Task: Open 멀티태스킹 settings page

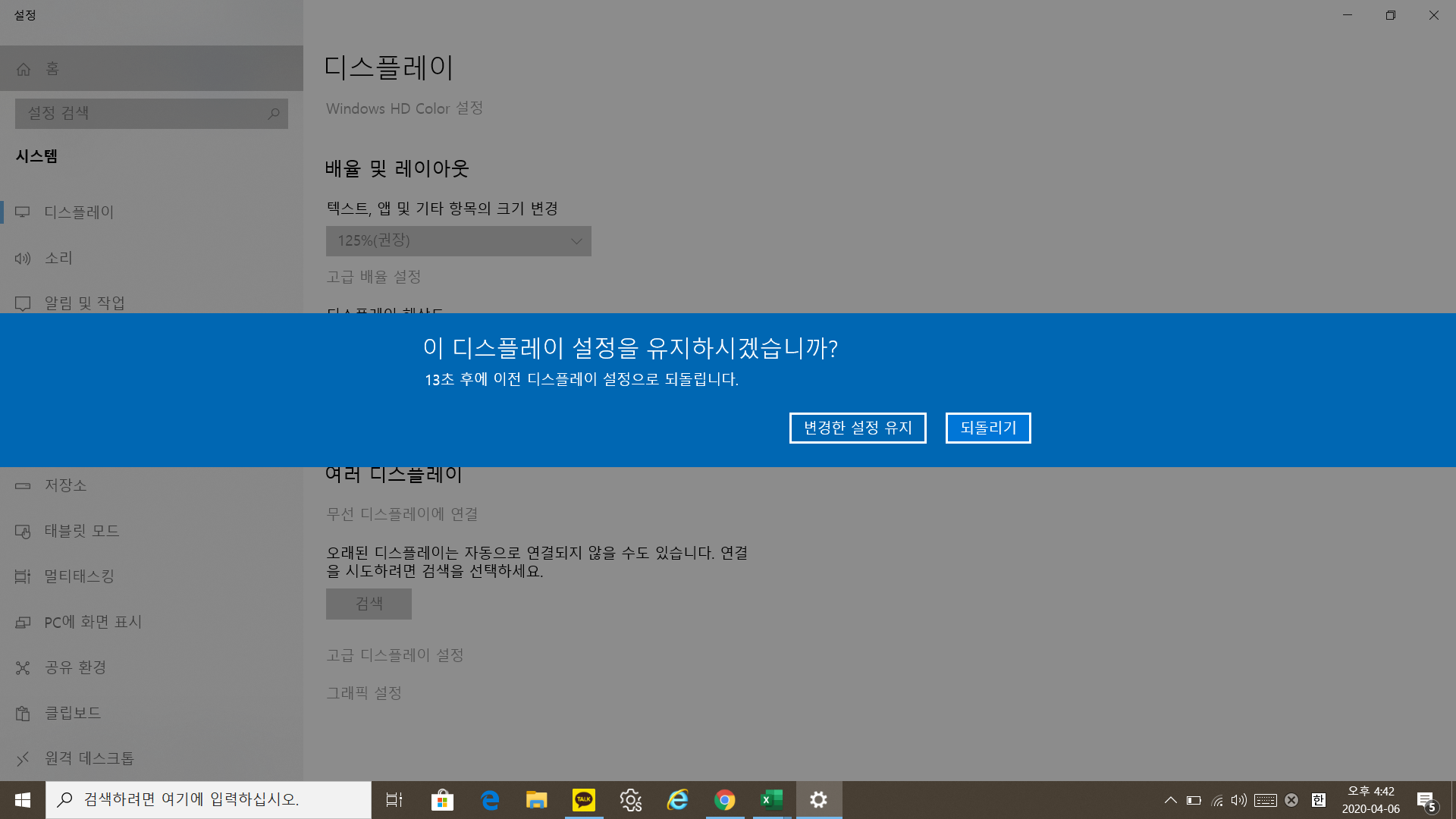Action: pos(79,576)
